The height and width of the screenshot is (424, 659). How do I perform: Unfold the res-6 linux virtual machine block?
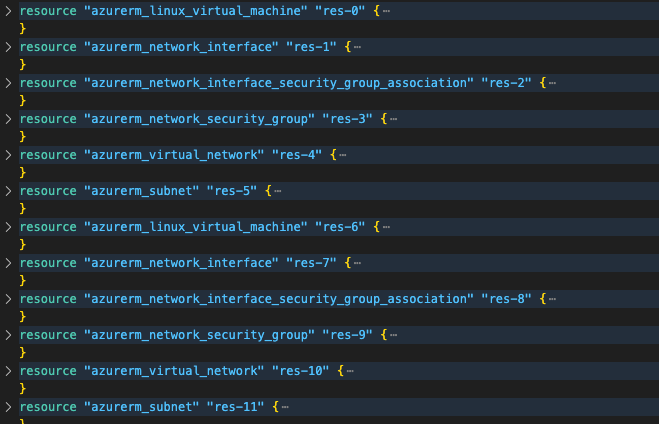[x=8, y=227]
